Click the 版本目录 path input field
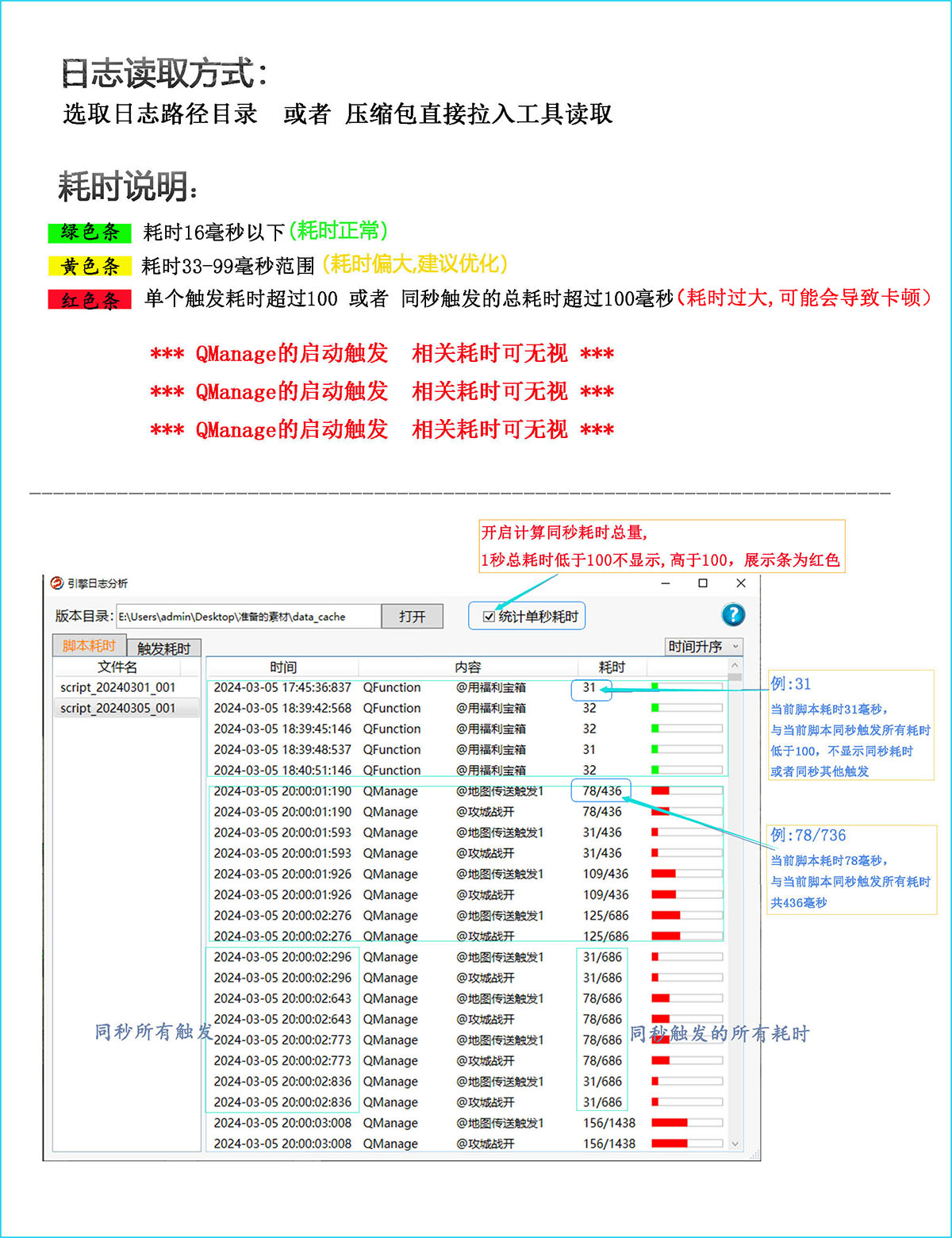952x1238 pixels. pyautogui.click(x=248, y=617)
